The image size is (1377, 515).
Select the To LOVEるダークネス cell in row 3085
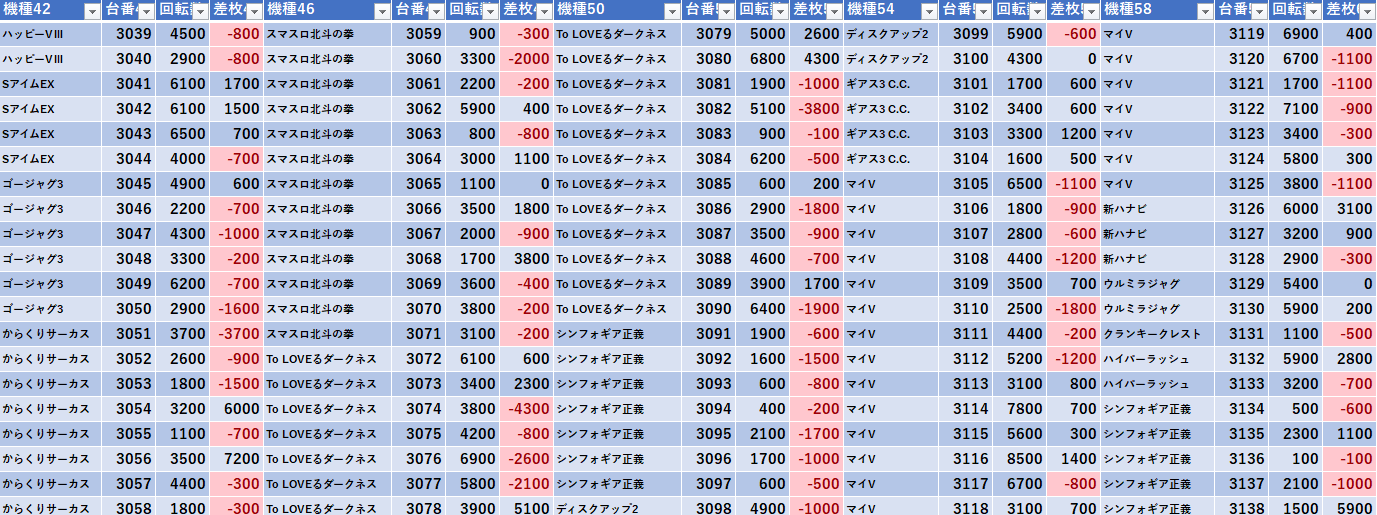(617, 184)
